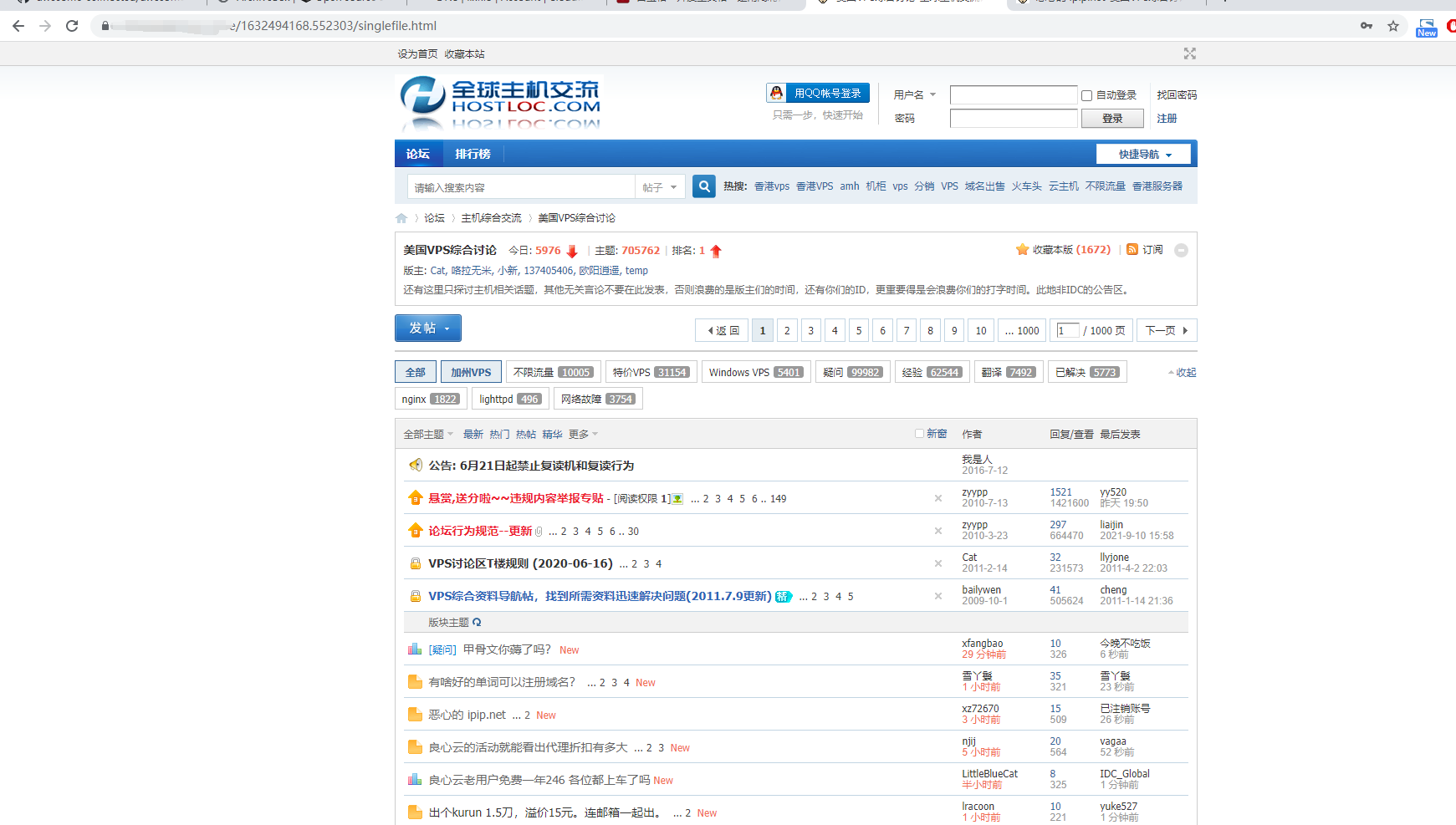Click the orange RSS subscribe icon

pos(1132,250)
